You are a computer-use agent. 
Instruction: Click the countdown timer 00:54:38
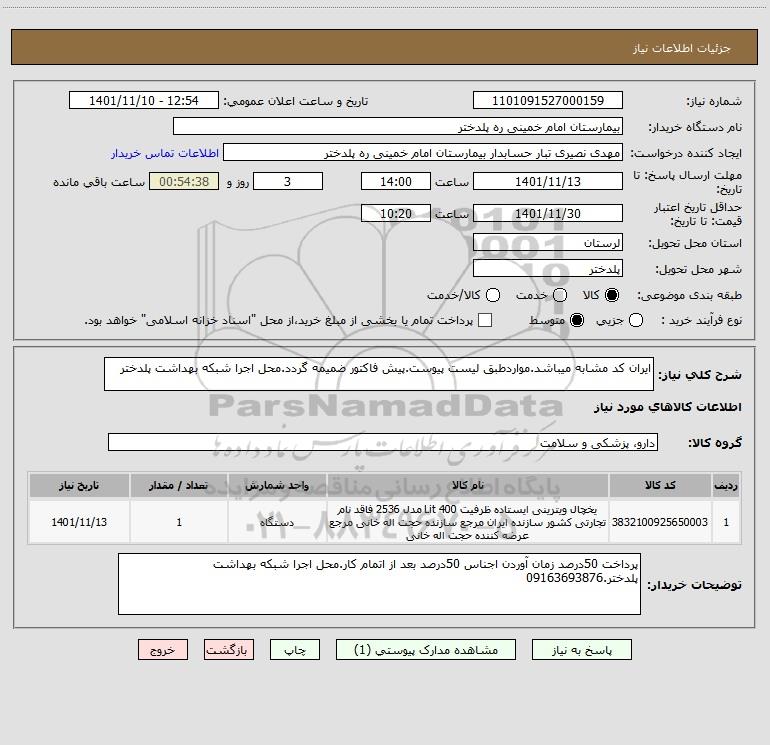184,181
